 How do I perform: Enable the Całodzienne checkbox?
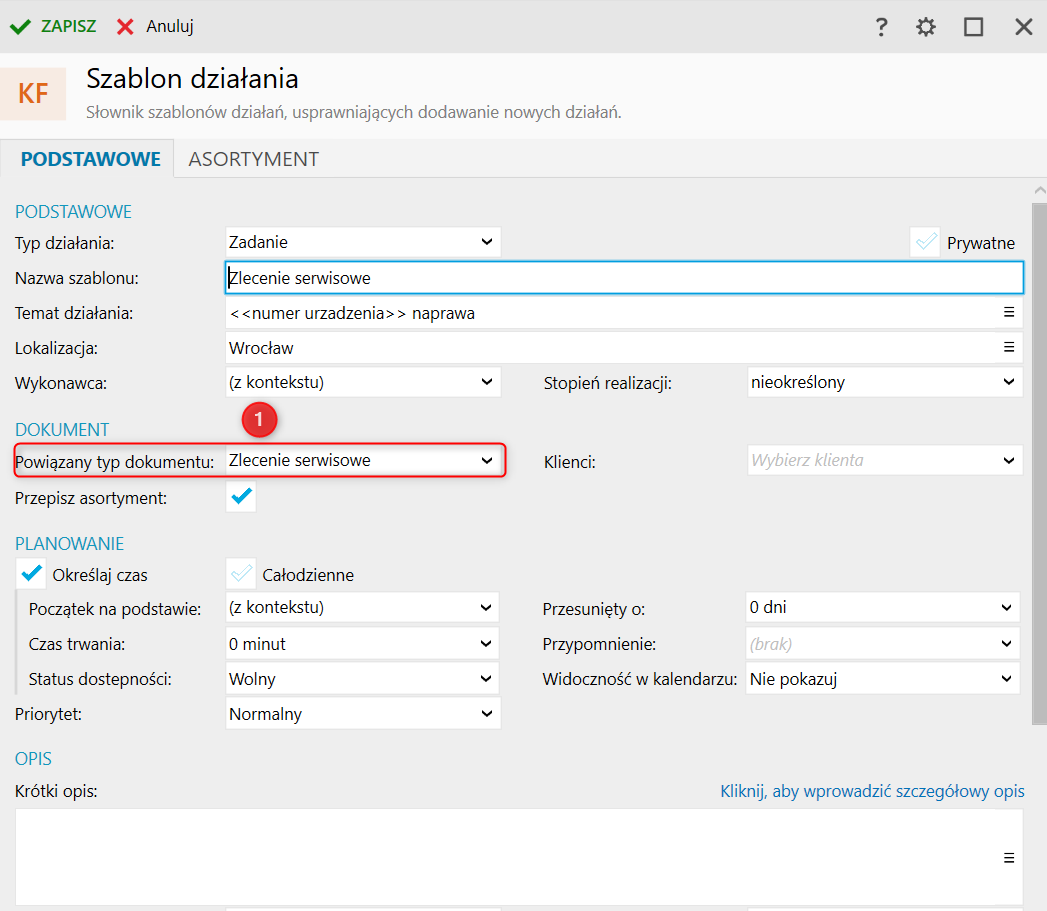coord(241,574)
